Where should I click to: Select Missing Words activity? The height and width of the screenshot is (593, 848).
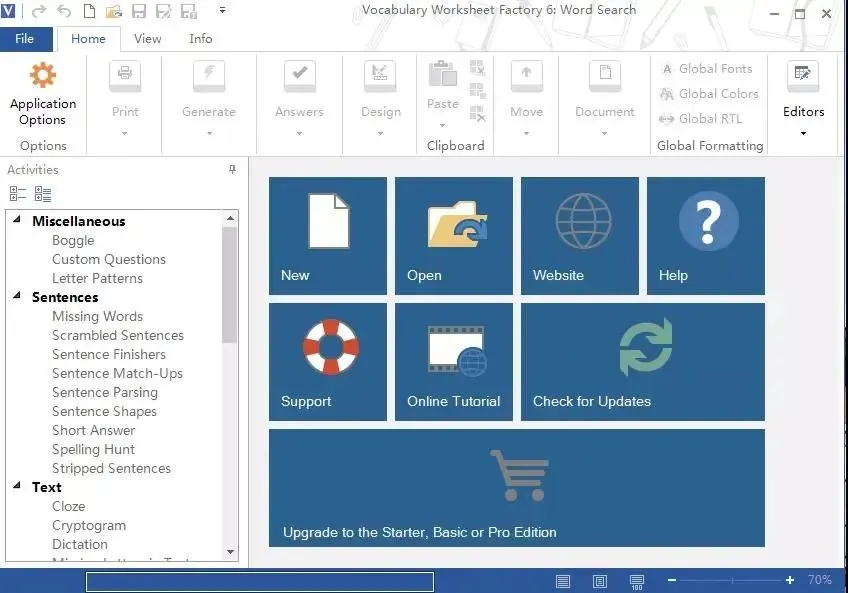[x=97, y=317]
